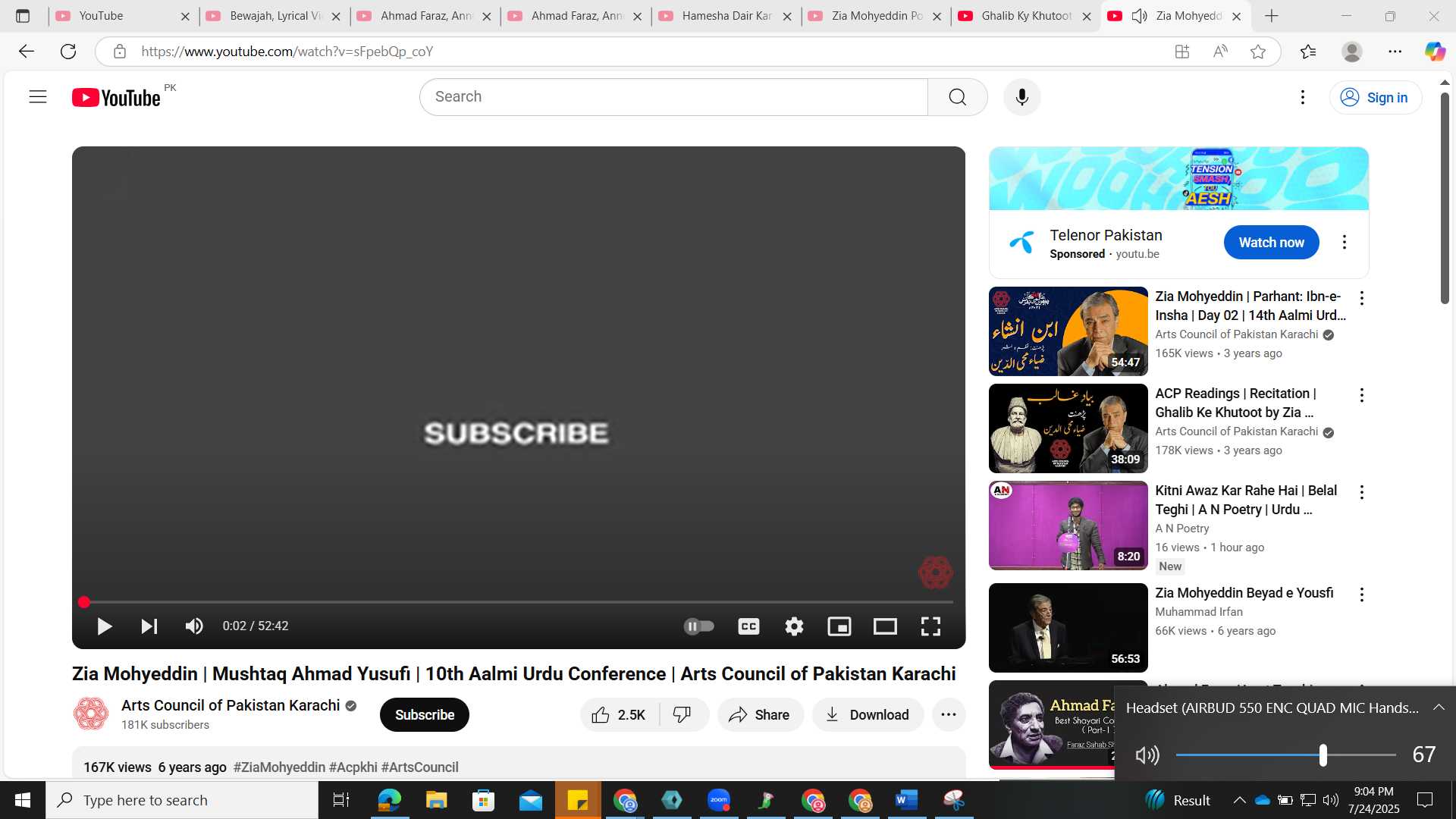Enter full screen mode
This screenshot has height=819, width=1456.
point(930,626)
